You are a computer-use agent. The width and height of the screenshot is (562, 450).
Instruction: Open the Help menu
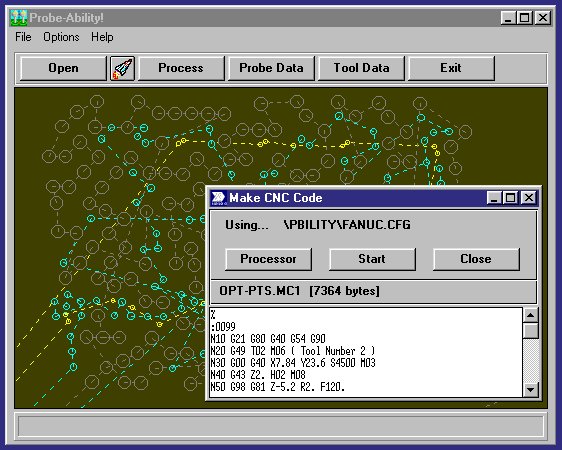tap(102, 37)
